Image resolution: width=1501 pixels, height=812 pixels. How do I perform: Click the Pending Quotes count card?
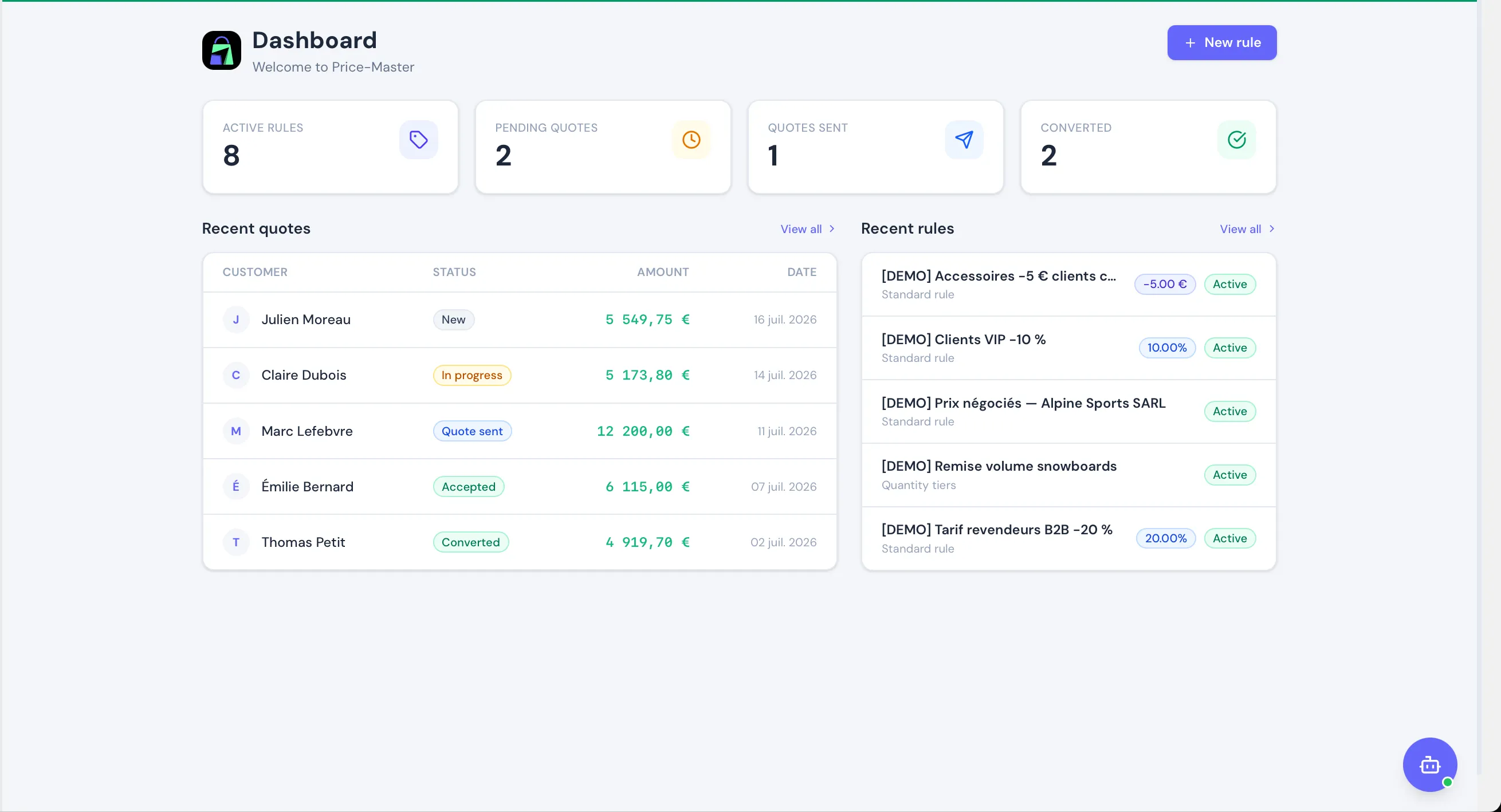click(603, 147)
